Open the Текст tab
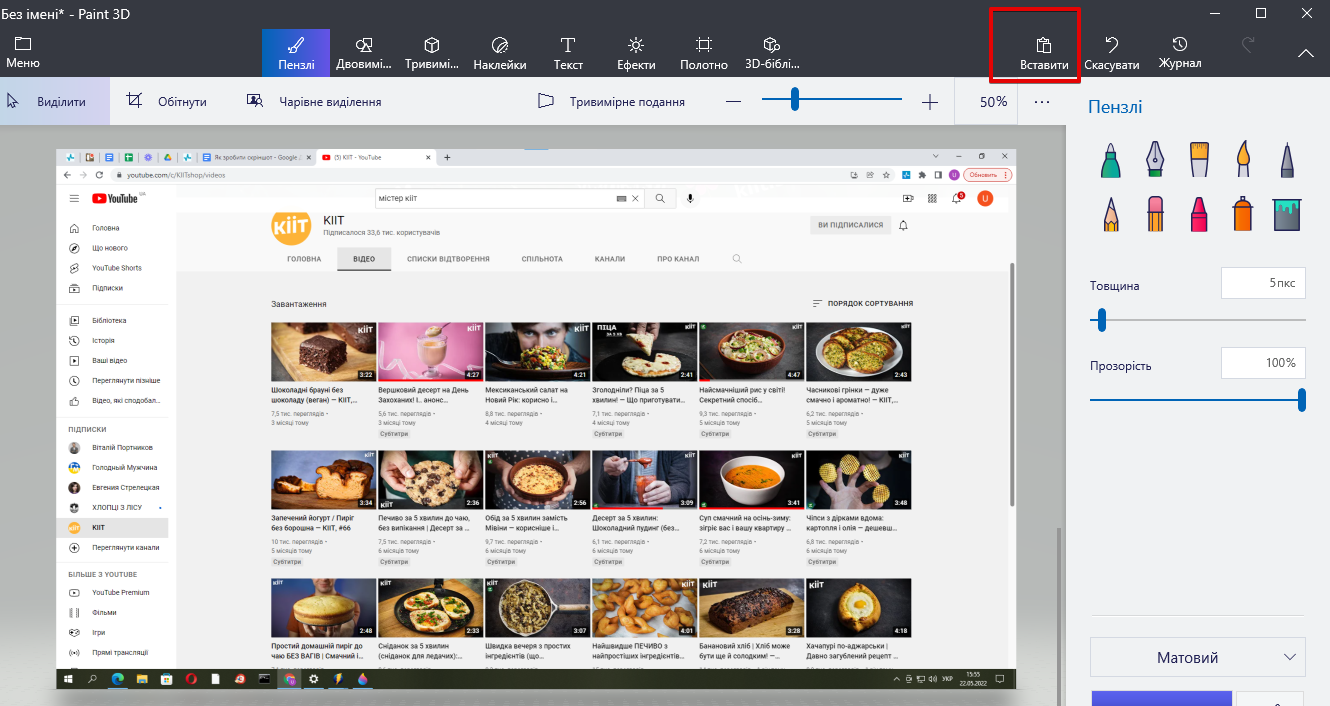The height and width of the screenshot is (706, 1330). 568,52
